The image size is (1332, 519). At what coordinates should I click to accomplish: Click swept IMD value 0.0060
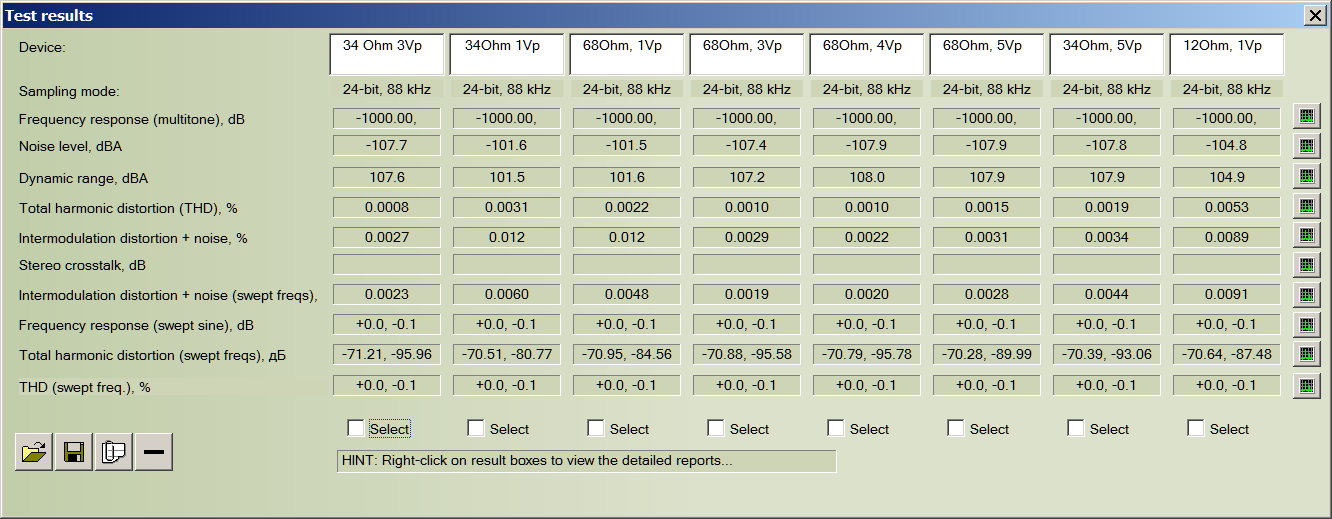click(507, 295)
